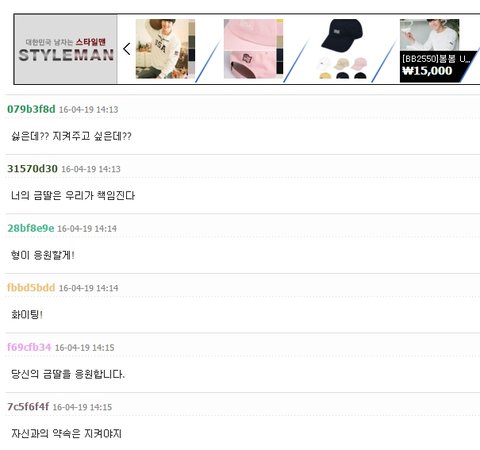Click the ₩15,000 price label
This screenshot has height=450, width=480.
pyautogui.click(x=427, y=71)
